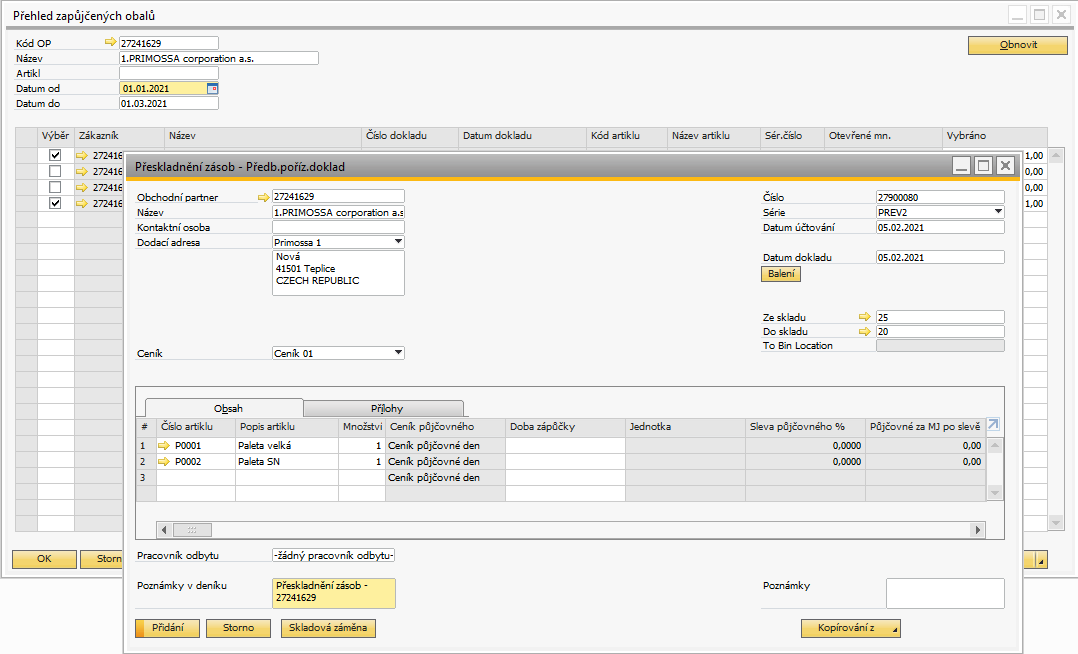Follow the Zákazník link arrow in second overview row
This screenshot has width=1078, height=654.
click(82, 171)
